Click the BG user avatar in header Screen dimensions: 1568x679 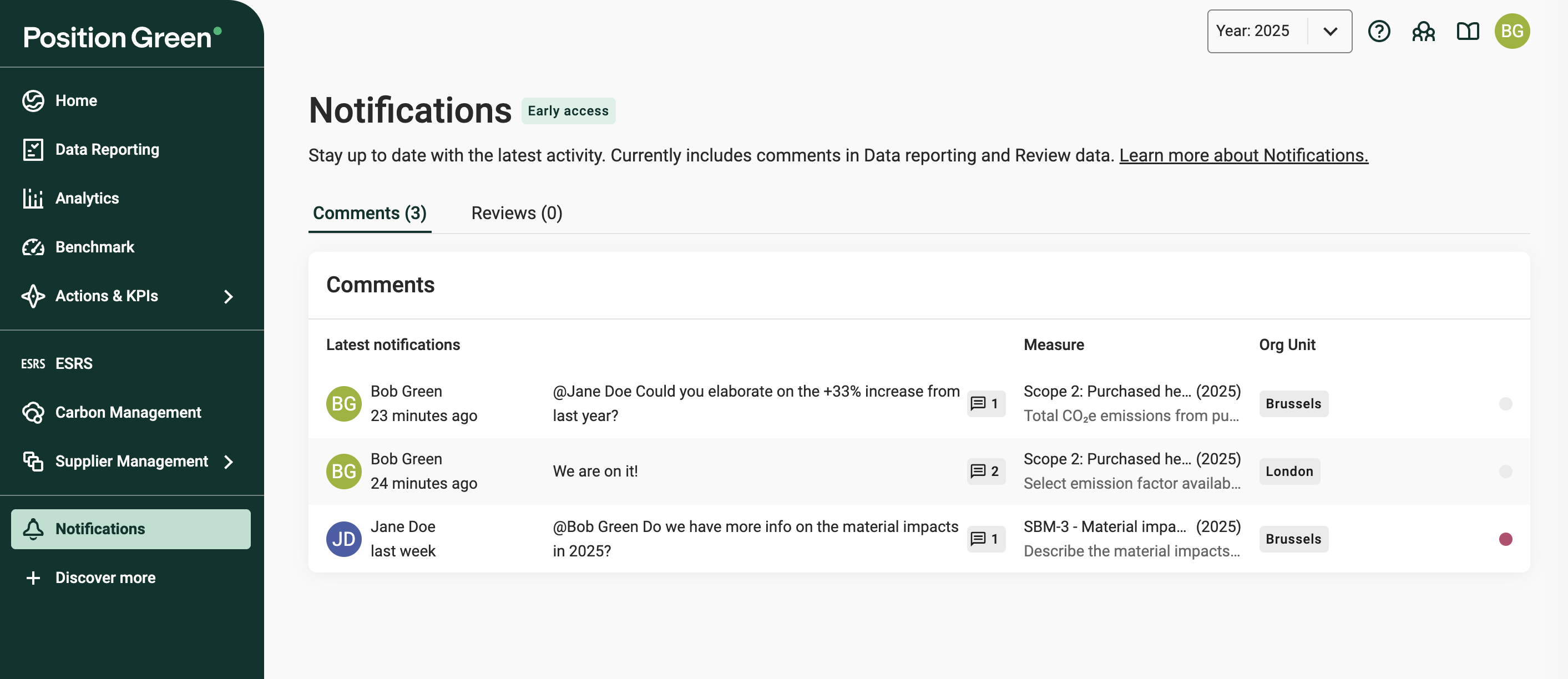1512,31
